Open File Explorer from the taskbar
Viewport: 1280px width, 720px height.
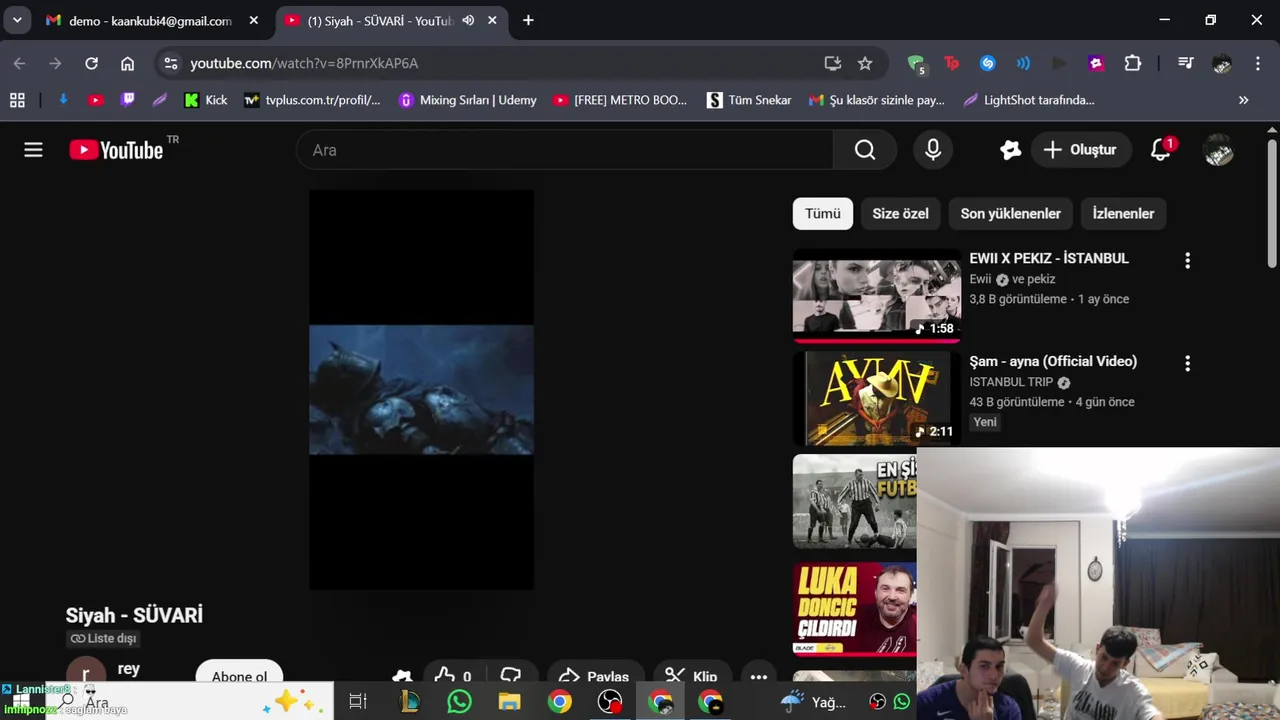pos(509,702)
